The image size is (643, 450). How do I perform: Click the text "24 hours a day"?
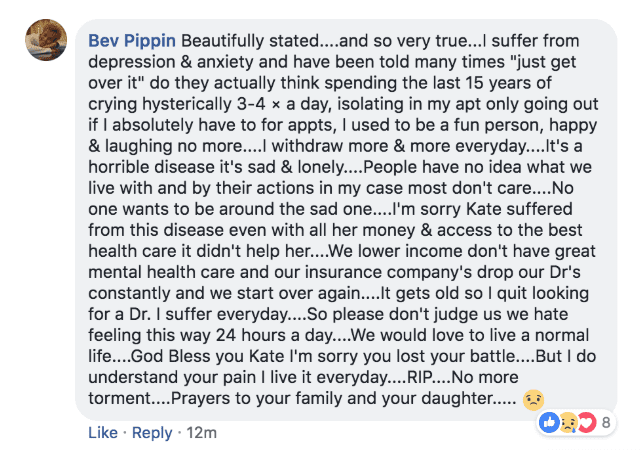click(274, 335)
